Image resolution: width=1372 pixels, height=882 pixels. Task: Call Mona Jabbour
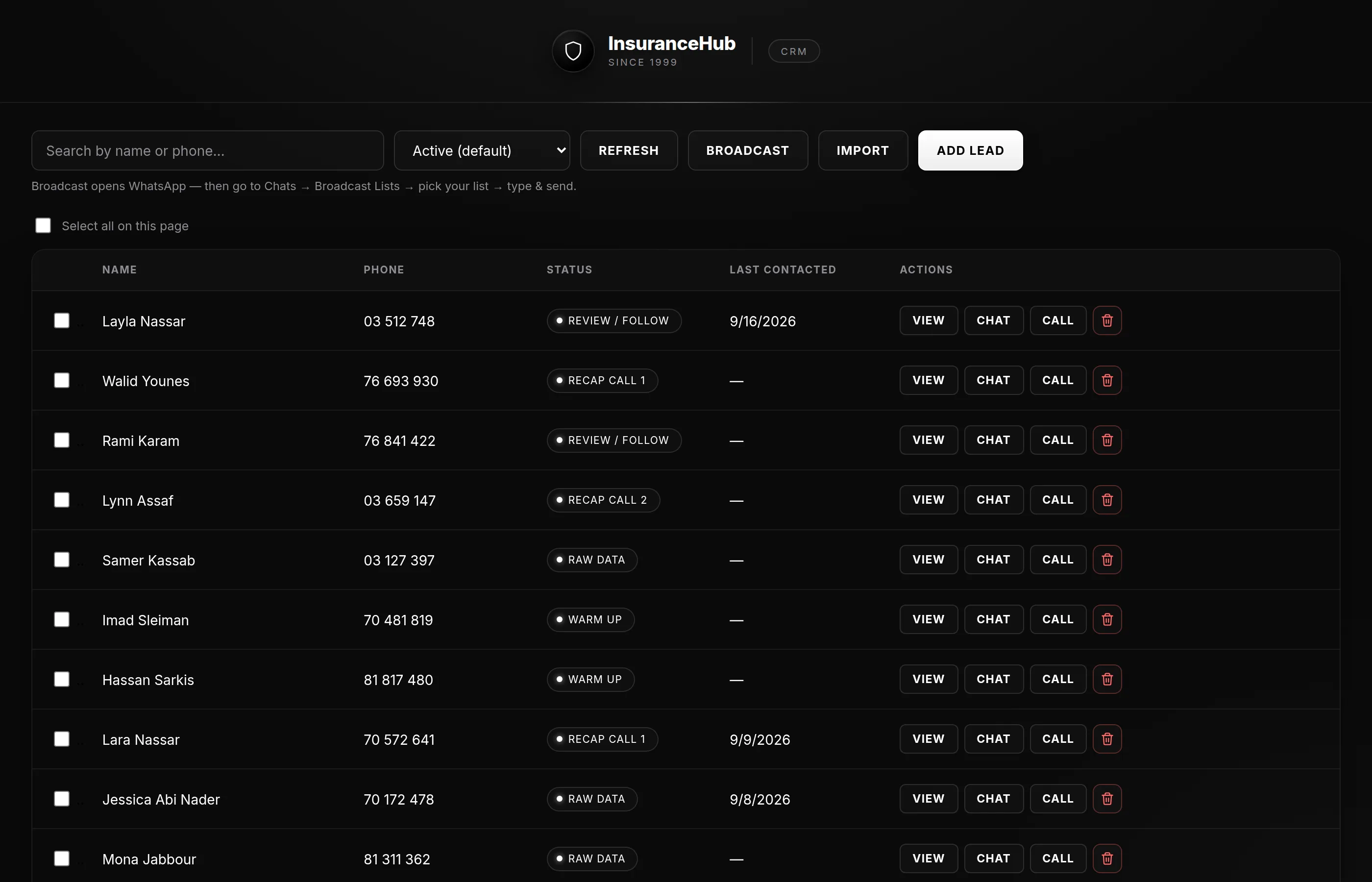tap(1057, 858)
